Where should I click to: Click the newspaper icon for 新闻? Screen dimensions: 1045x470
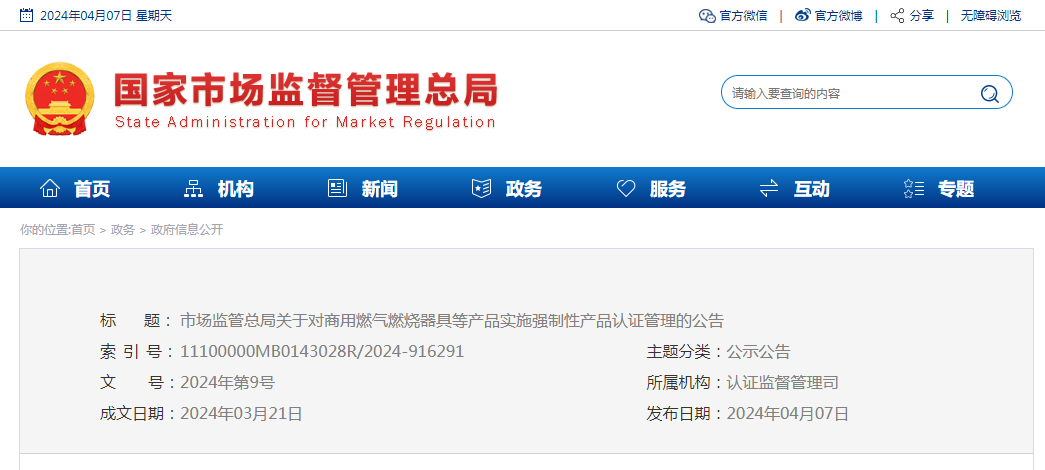[x=337, y=189]
